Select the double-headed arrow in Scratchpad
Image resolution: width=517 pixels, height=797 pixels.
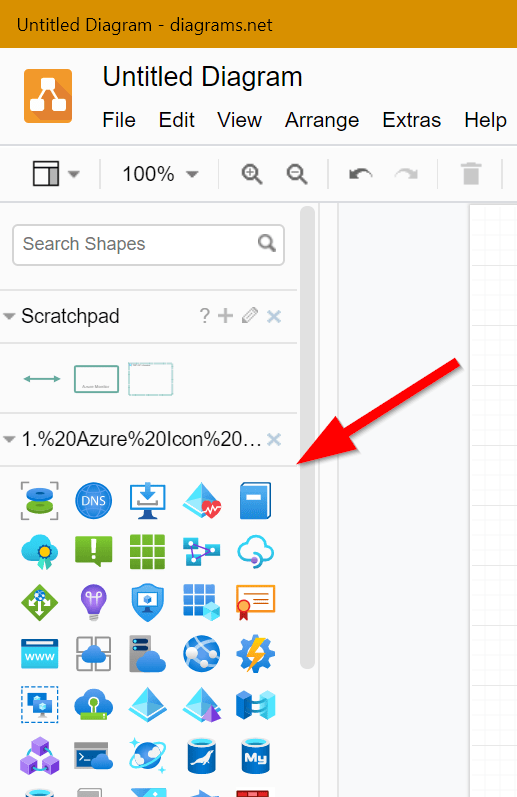click(x=42, y=379)
